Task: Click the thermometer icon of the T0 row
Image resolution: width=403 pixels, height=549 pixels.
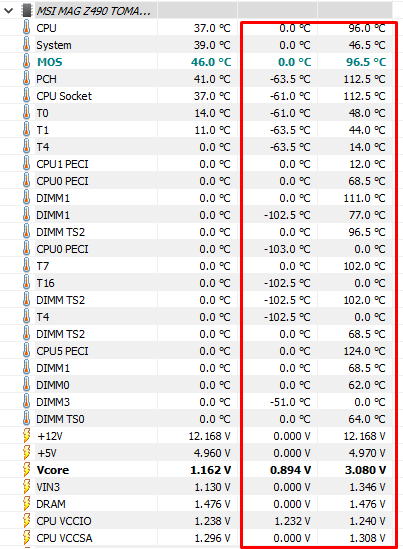Action: pos(27,113)
